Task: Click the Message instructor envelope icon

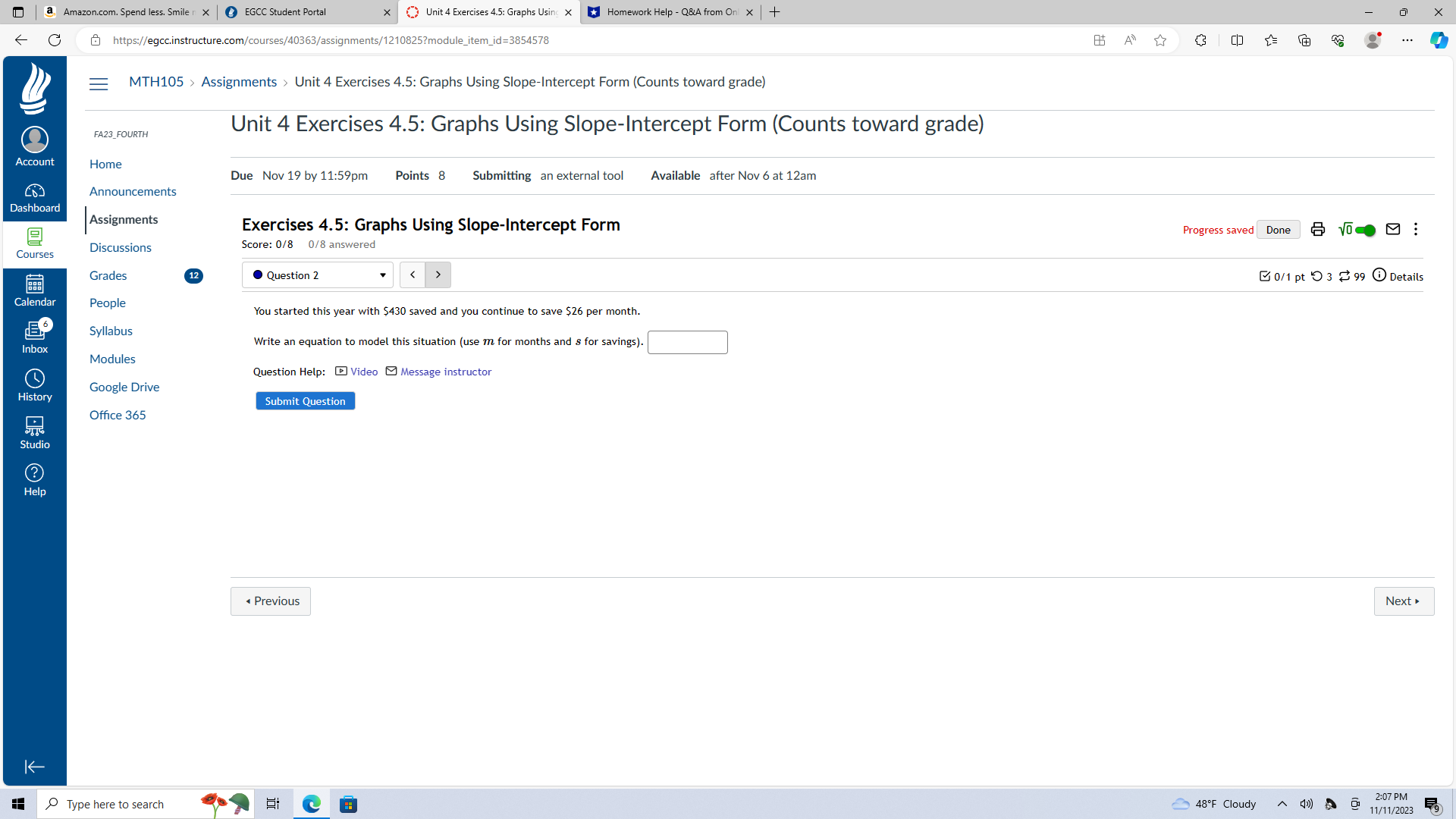Action: (391, 371)
